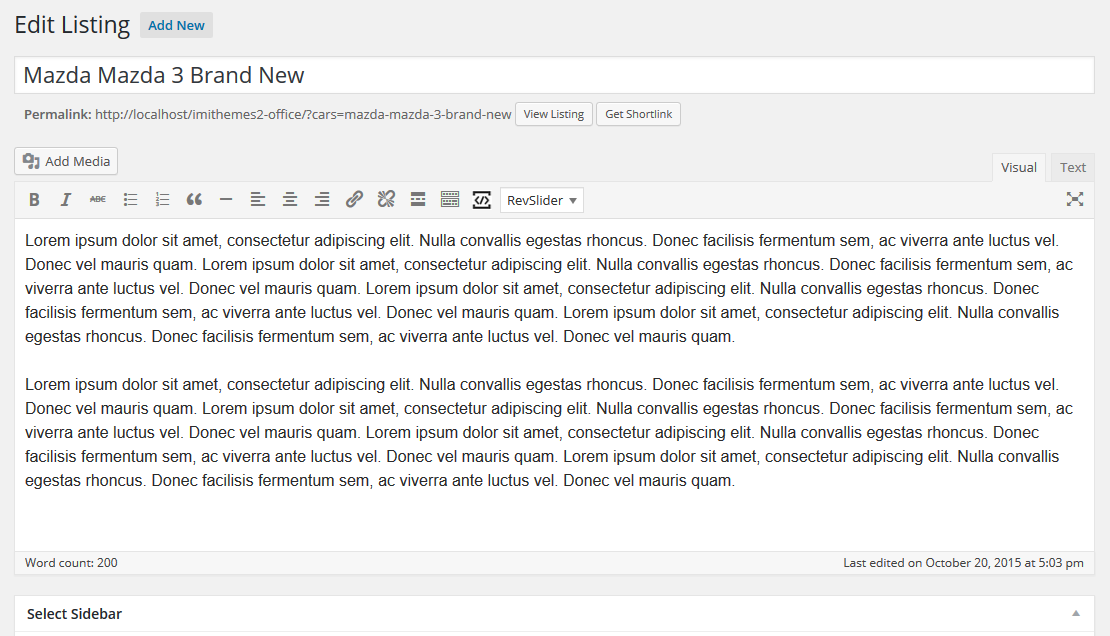Apply strikethrough formatting
Screen dimensions: 1110x636
pyautogui.click(x=98, y=200)
